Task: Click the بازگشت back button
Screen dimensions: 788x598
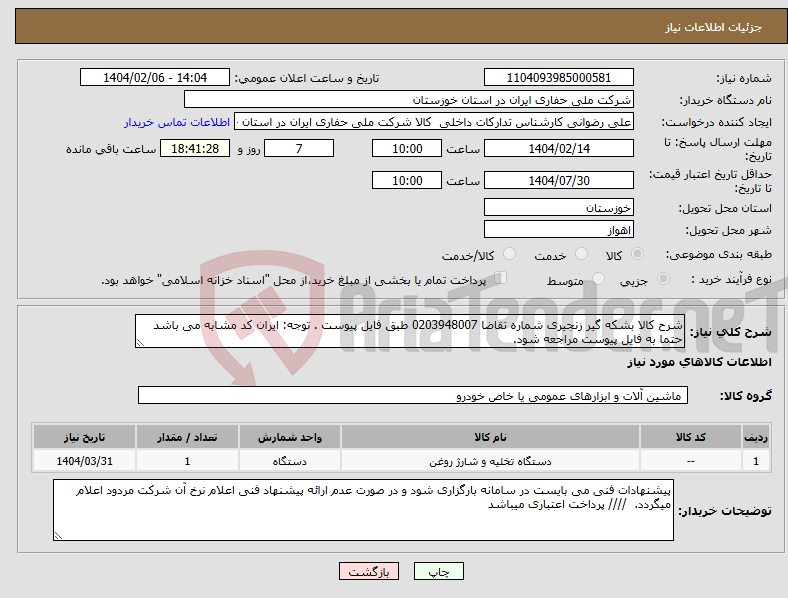Action: (369, 571)
